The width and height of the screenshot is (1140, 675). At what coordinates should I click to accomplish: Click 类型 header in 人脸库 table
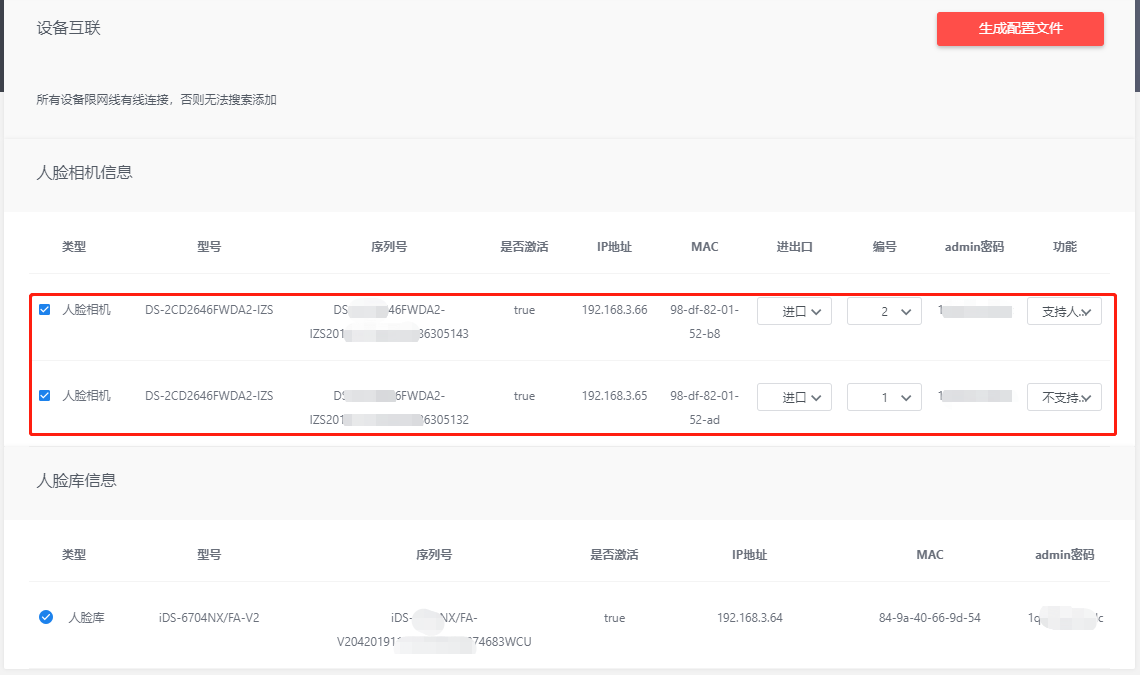(x=73, y=554)
